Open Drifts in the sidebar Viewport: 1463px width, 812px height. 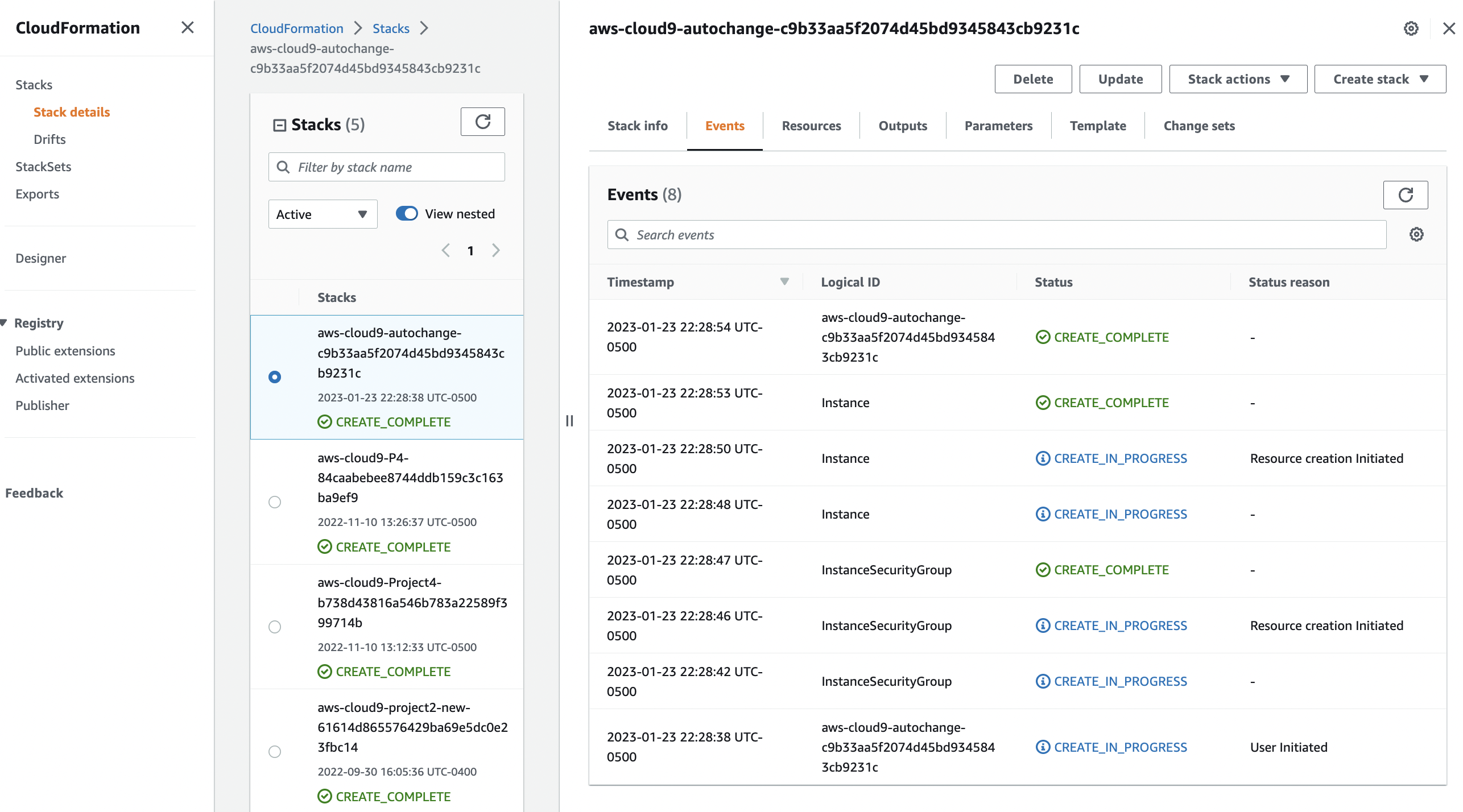(49, 139)
